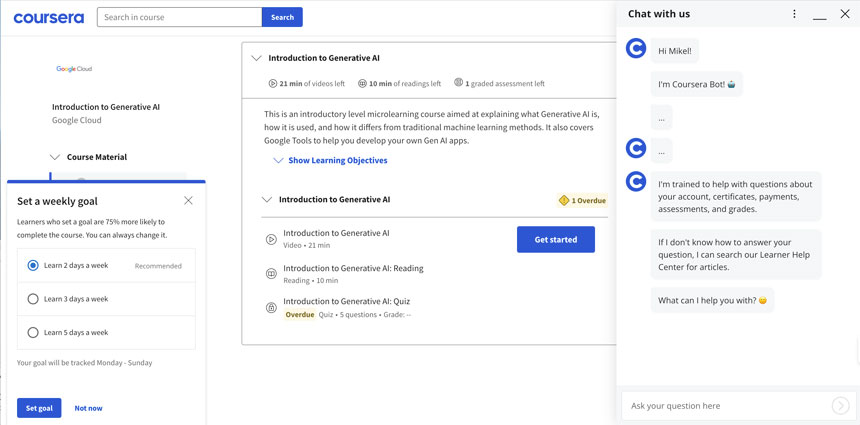Click the Google Cloud logo
Viewport: 860px width, 425px height.
point(74,69)
